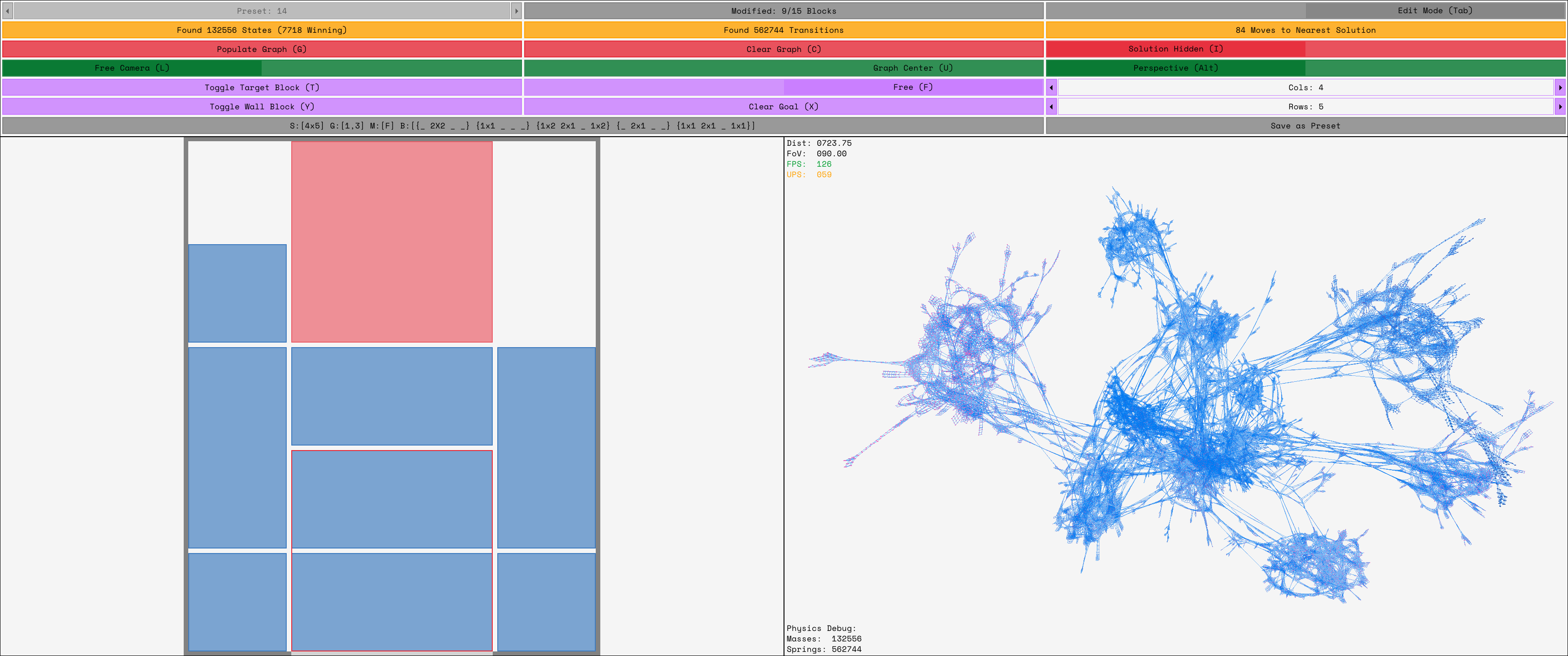Viewport: 1568px width, 656px height.
Task: Select the large pink 2x2 target block
Action: pos(392,241)
